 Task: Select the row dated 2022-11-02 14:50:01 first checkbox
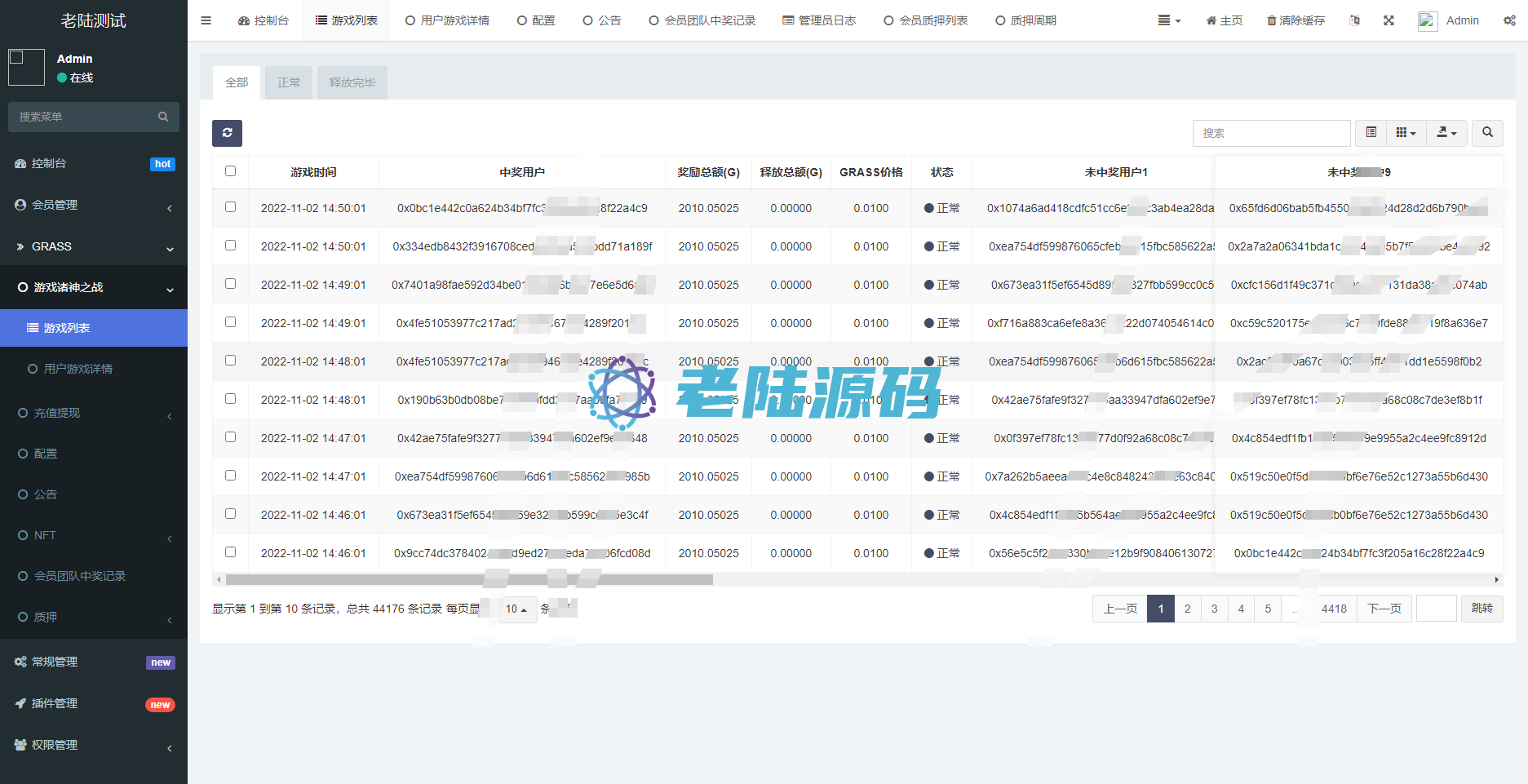pos(230,207)
